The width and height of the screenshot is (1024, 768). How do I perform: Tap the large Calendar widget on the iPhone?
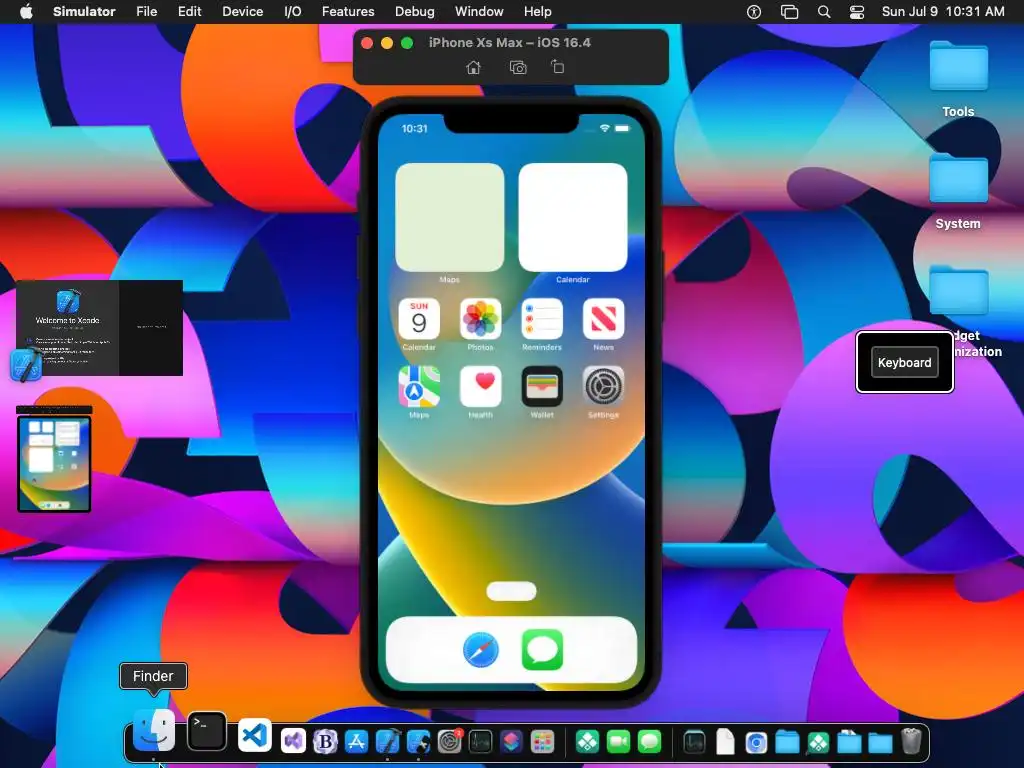[573, 217]
